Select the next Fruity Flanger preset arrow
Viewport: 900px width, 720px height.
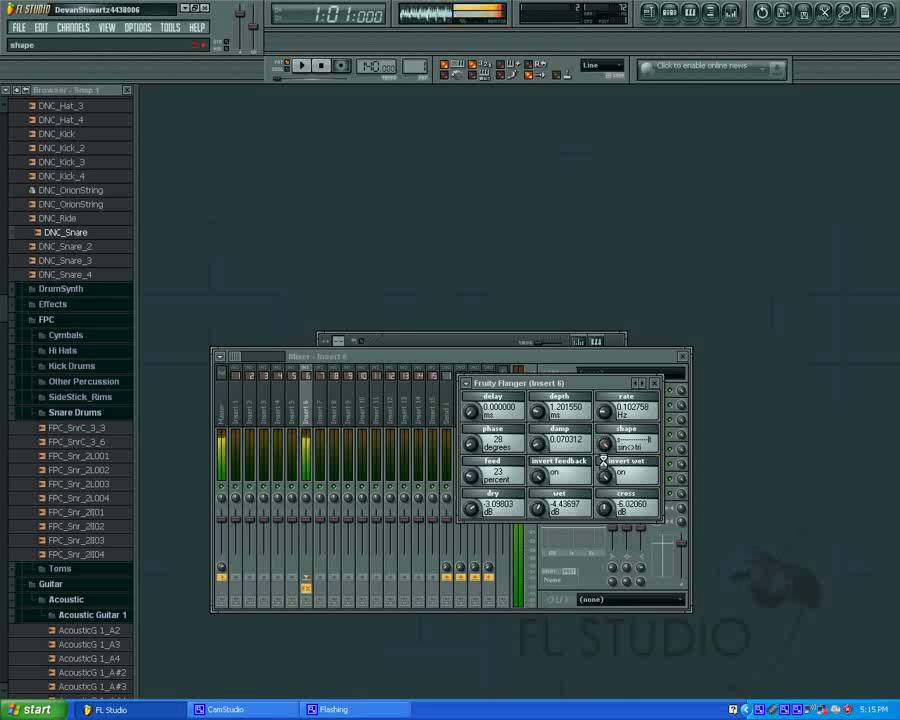(x=642, y=383)
